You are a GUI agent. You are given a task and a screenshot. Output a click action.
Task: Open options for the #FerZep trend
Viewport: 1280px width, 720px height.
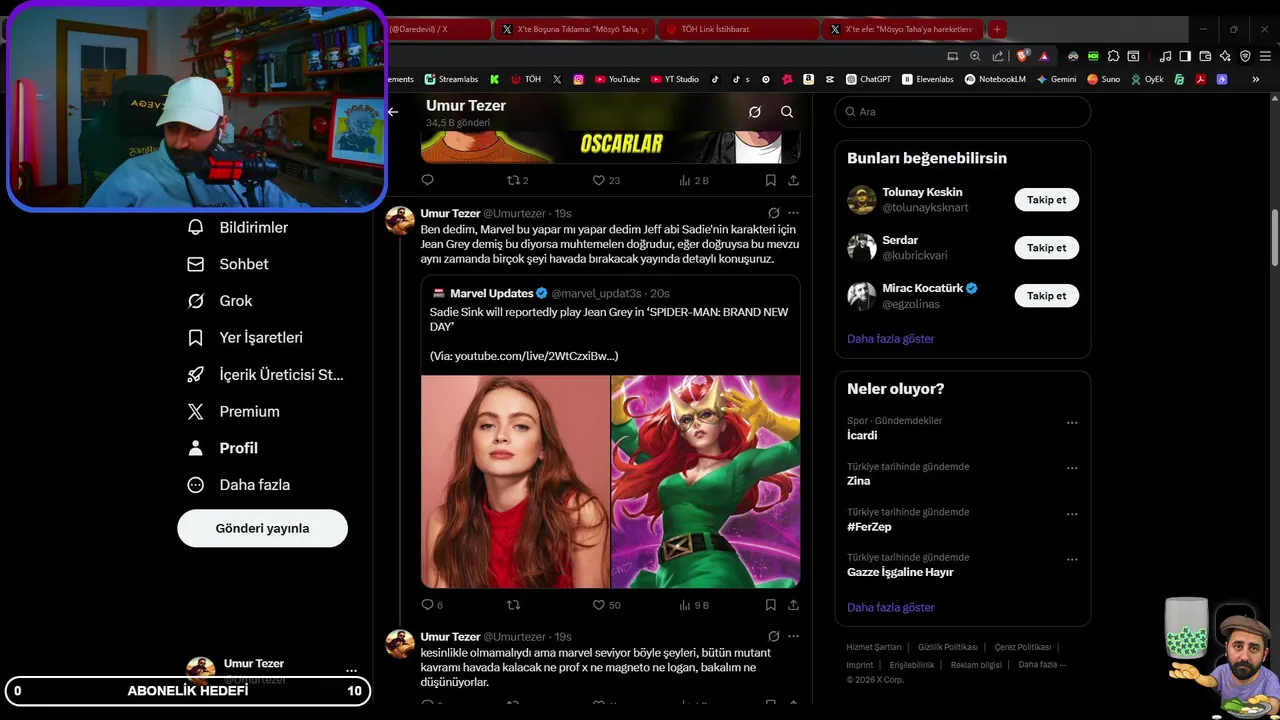pos(1072,514)
